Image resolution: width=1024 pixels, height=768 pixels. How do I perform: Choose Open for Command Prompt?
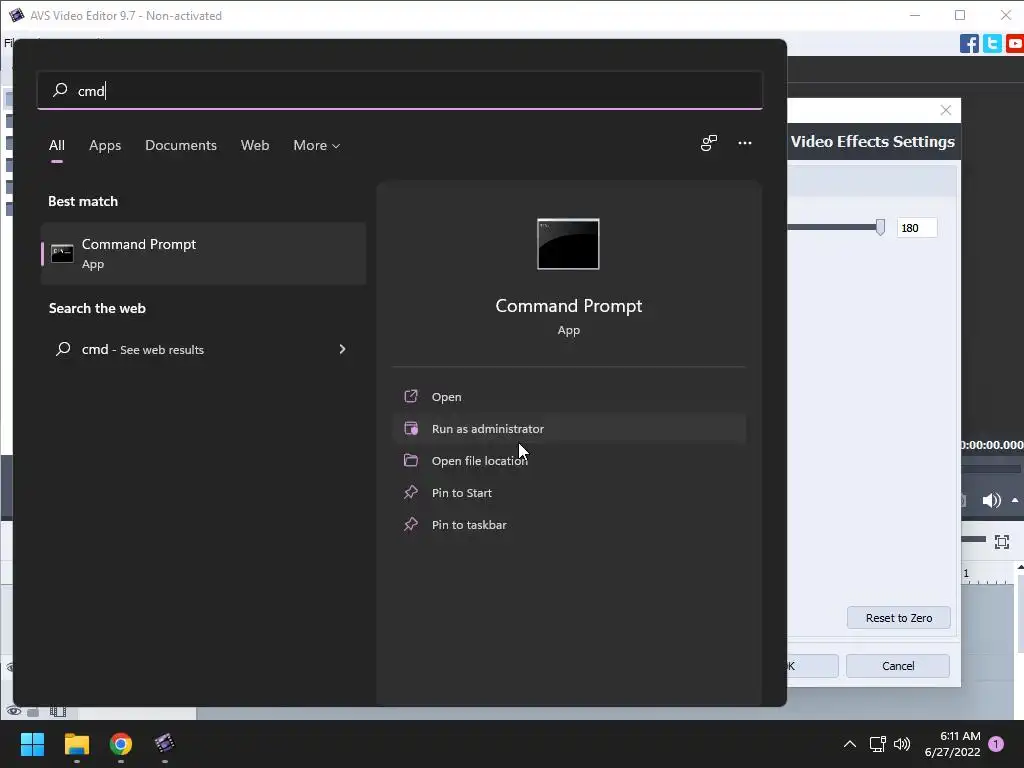click(x=569, y=396)
